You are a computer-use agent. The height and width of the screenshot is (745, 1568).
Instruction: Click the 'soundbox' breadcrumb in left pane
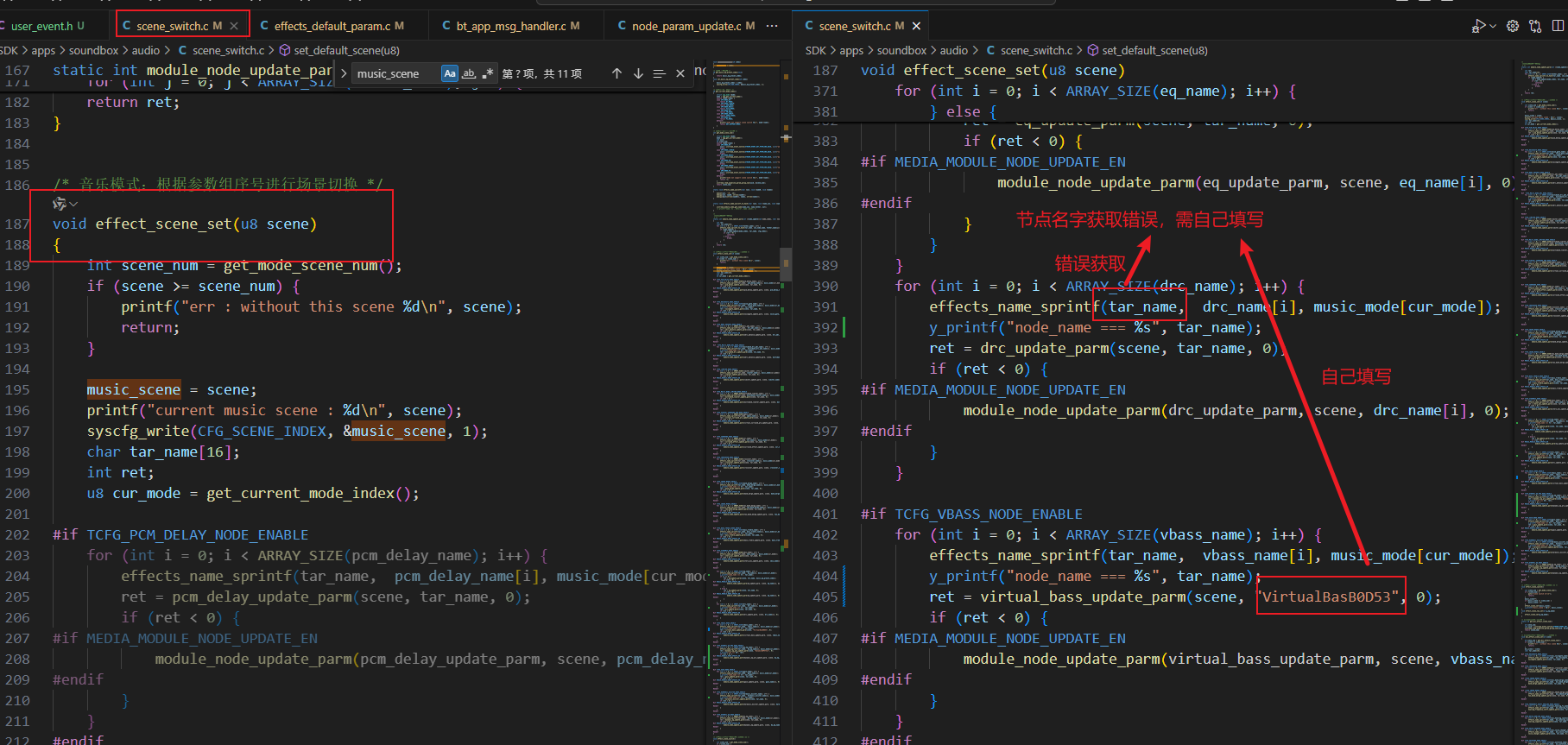point(93,50)
